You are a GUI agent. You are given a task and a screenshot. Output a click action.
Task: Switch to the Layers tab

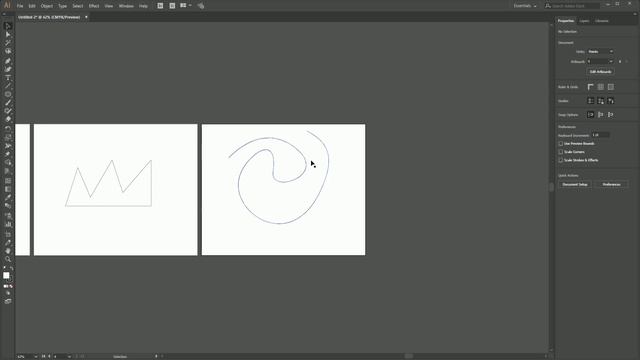(584, 21)
